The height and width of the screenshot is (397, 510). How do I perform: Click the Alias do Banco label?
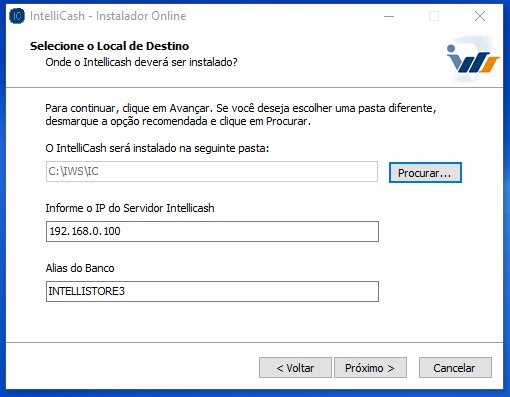[80, 268]
